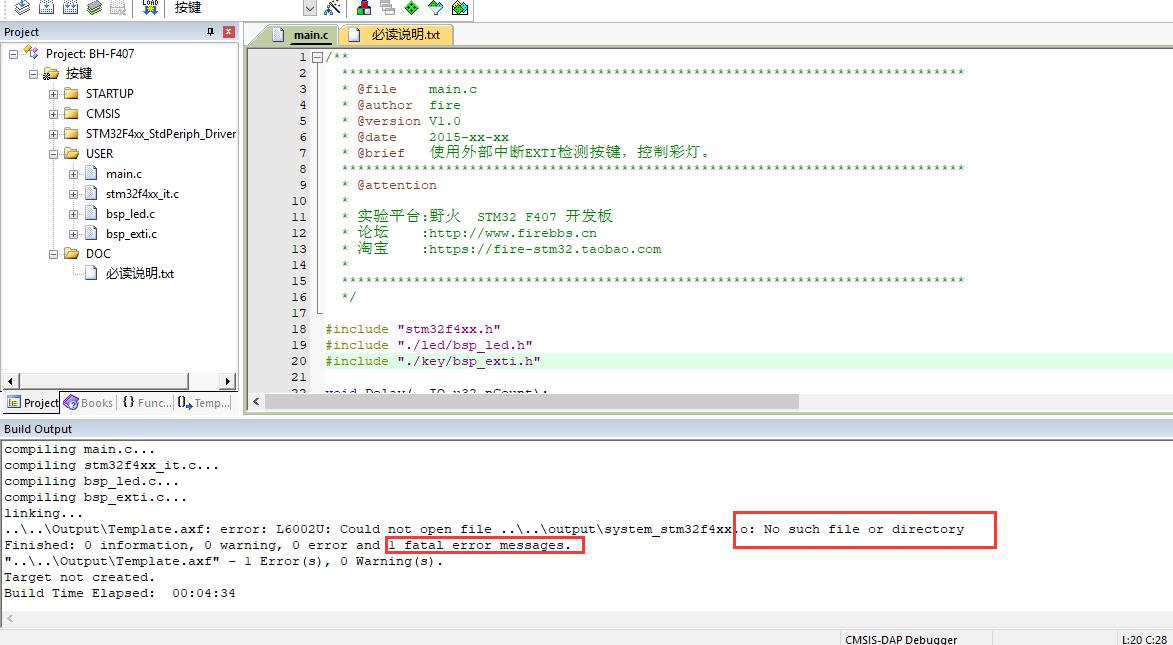The height and width of the screenshot is (645, 1173).
Task: Click the Build target toolbar icon
Action: [x=46, y=8]
